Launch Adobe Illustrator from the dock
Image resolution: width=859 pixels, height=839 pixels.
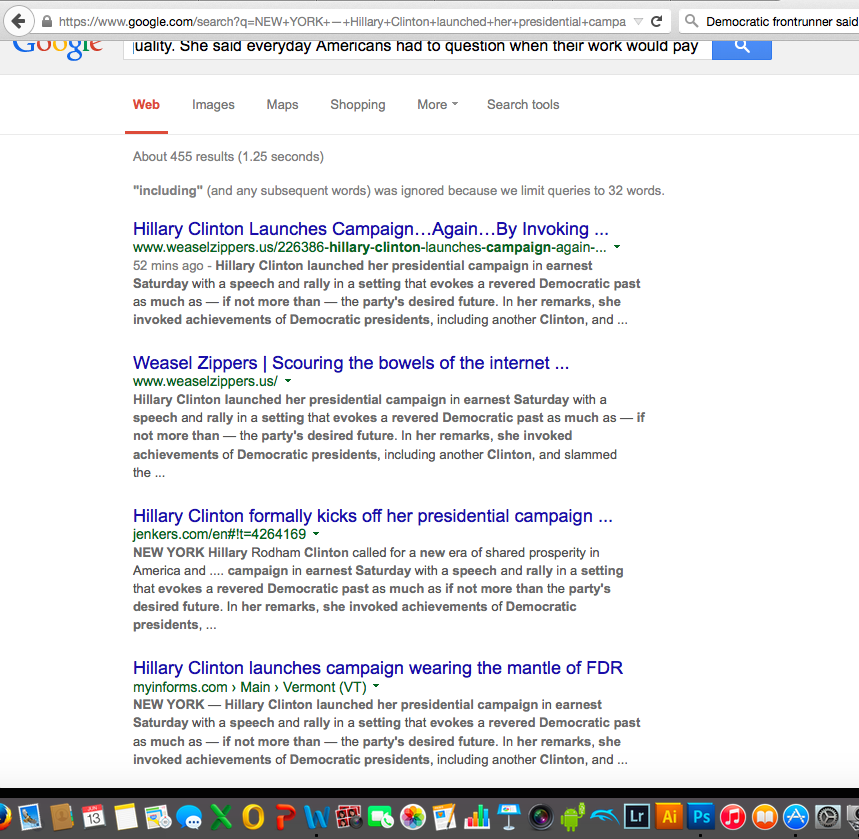(669, 817)
